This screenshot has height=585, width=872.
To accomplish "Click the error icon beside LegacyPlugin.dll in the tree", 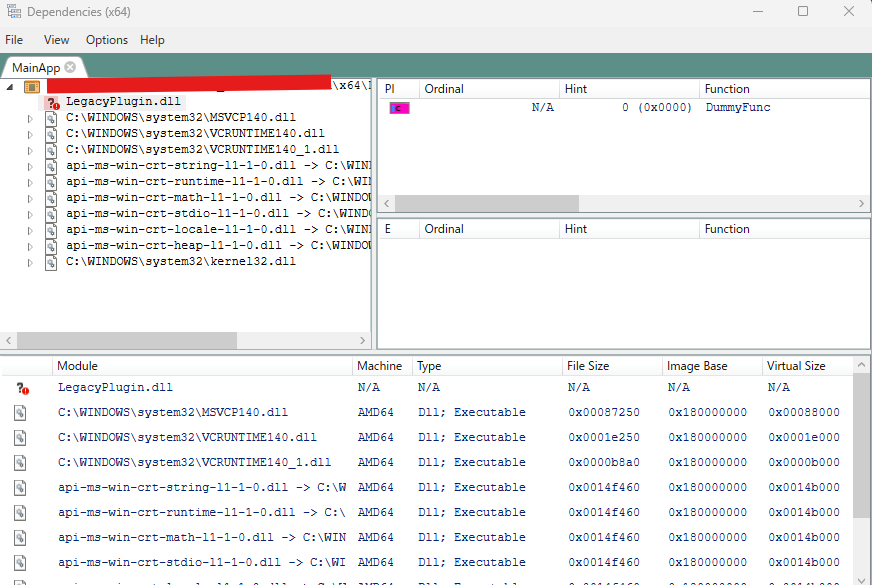I will pyautogui.click(x=50, y=100).
